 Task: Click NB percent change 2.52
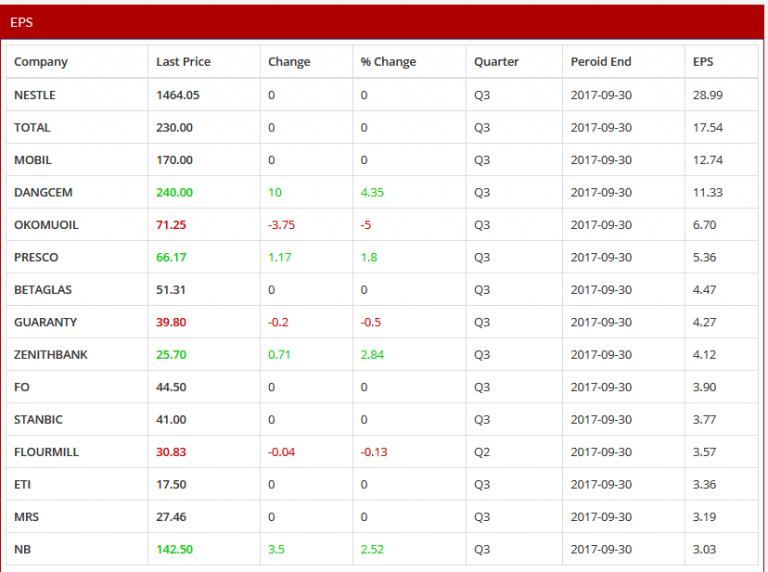click(372, 549)
